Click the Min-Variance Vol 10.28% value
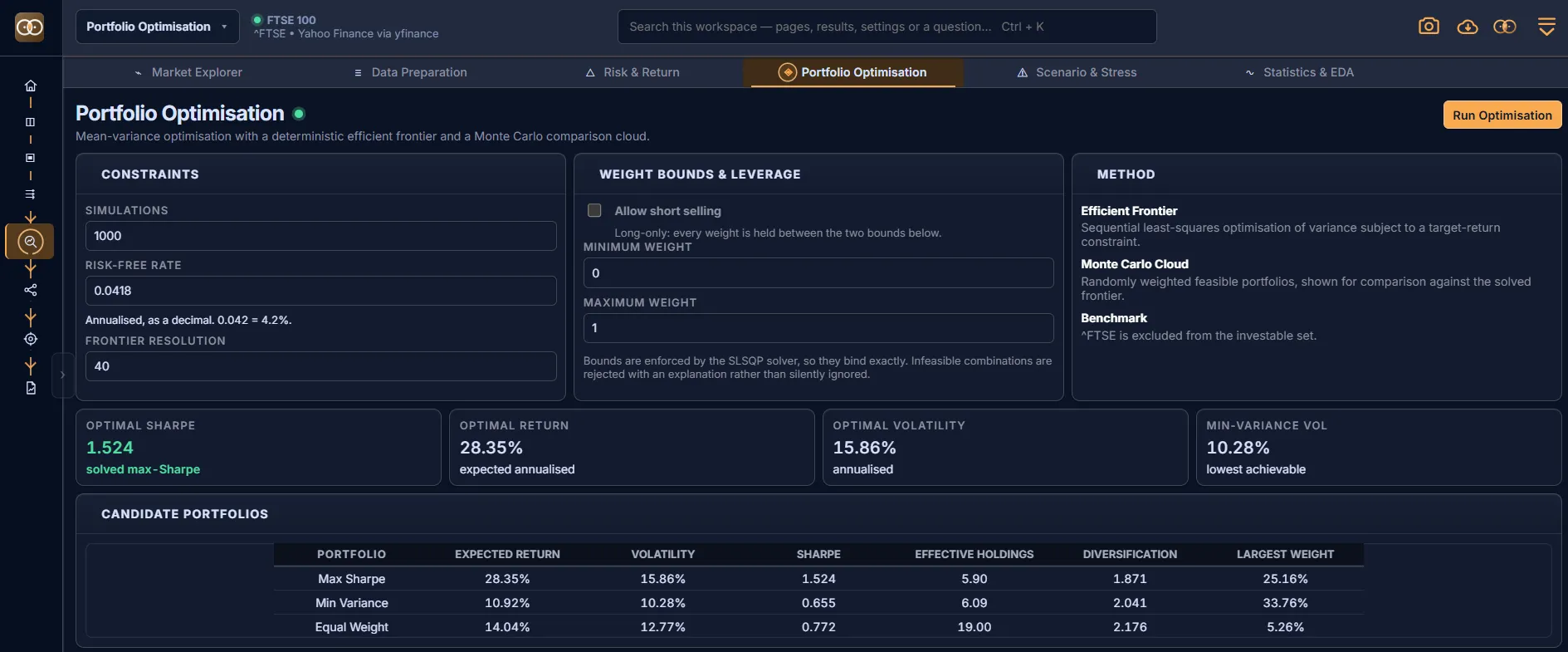The width and height of the screenshot is (1568, 652). (1238, 448)
